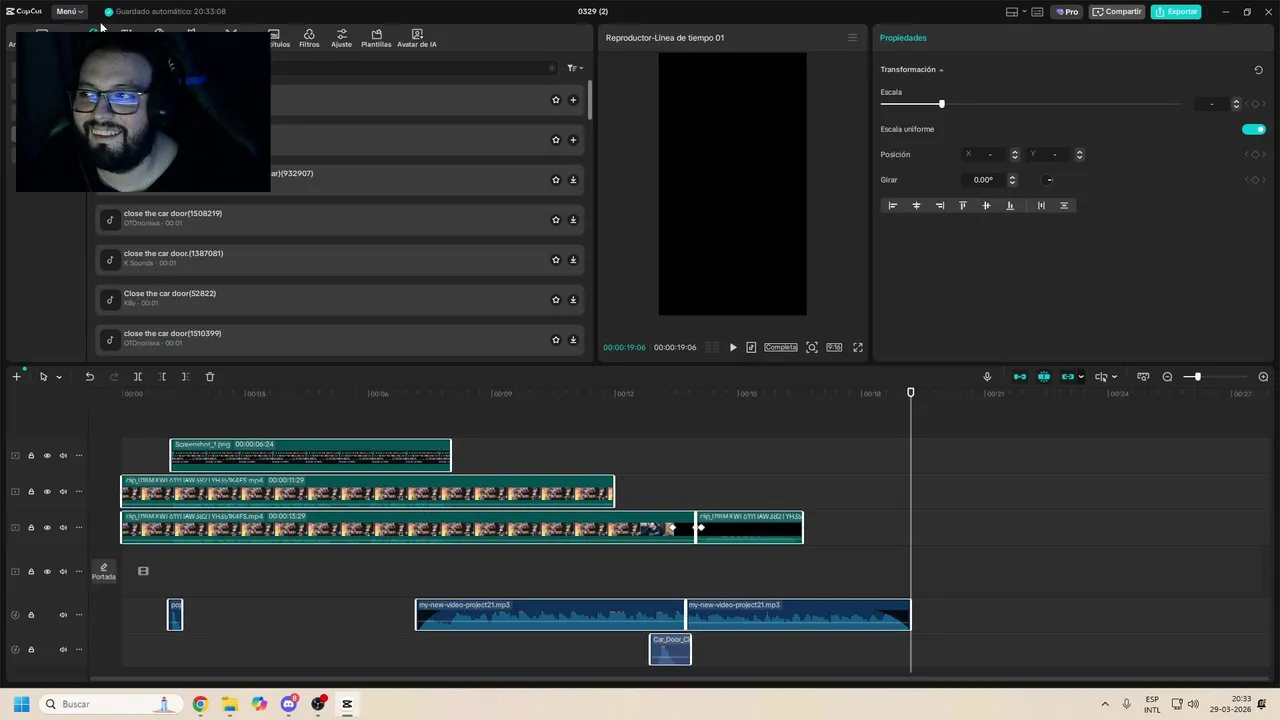Open the sound filter dropdown in search bar
1280x720 pixels.
(x=575, y=68)
